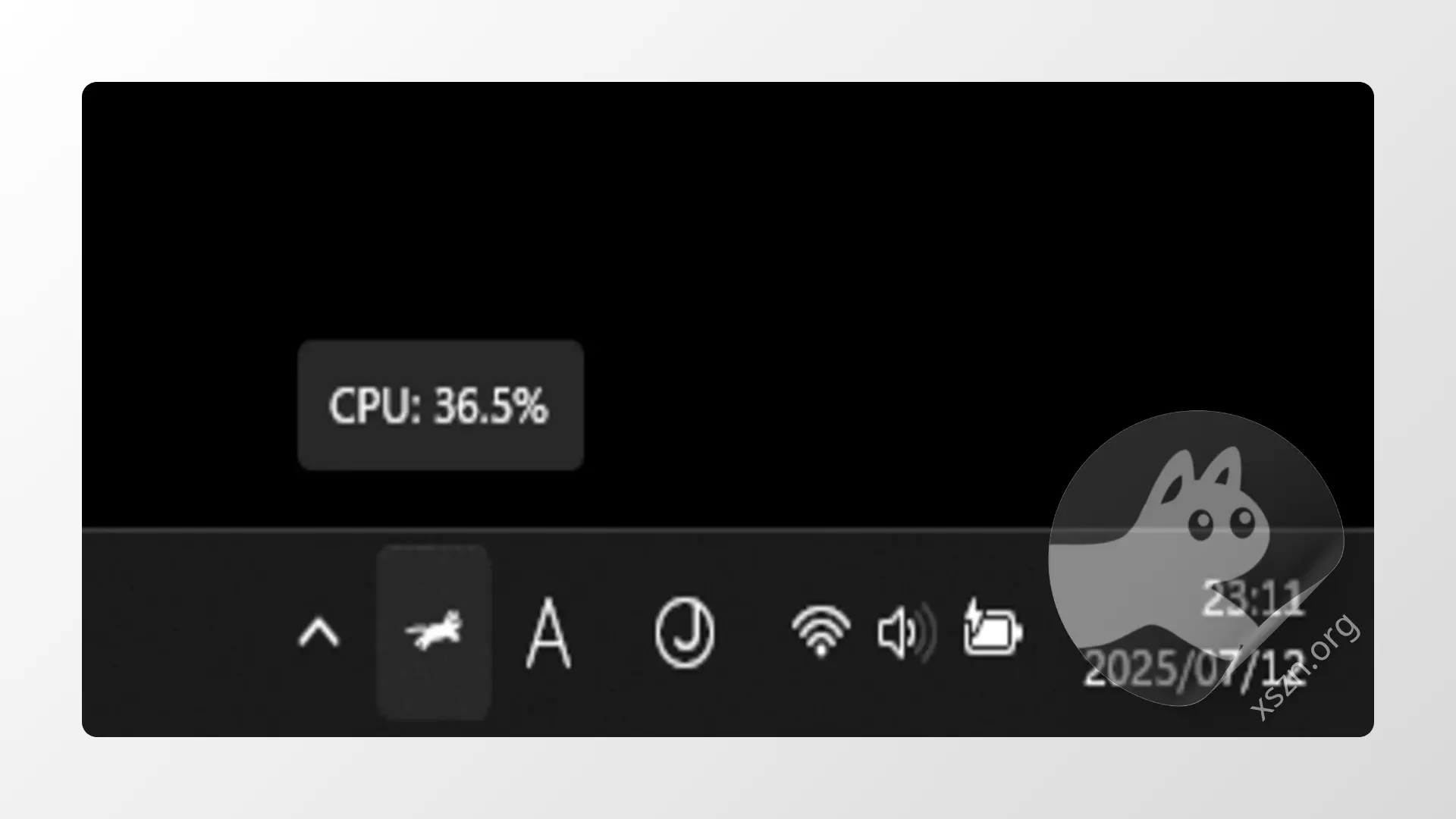1456x819 pixels.
Task: Click the cat mascot sticker watermark
Action: point(1196,557)
